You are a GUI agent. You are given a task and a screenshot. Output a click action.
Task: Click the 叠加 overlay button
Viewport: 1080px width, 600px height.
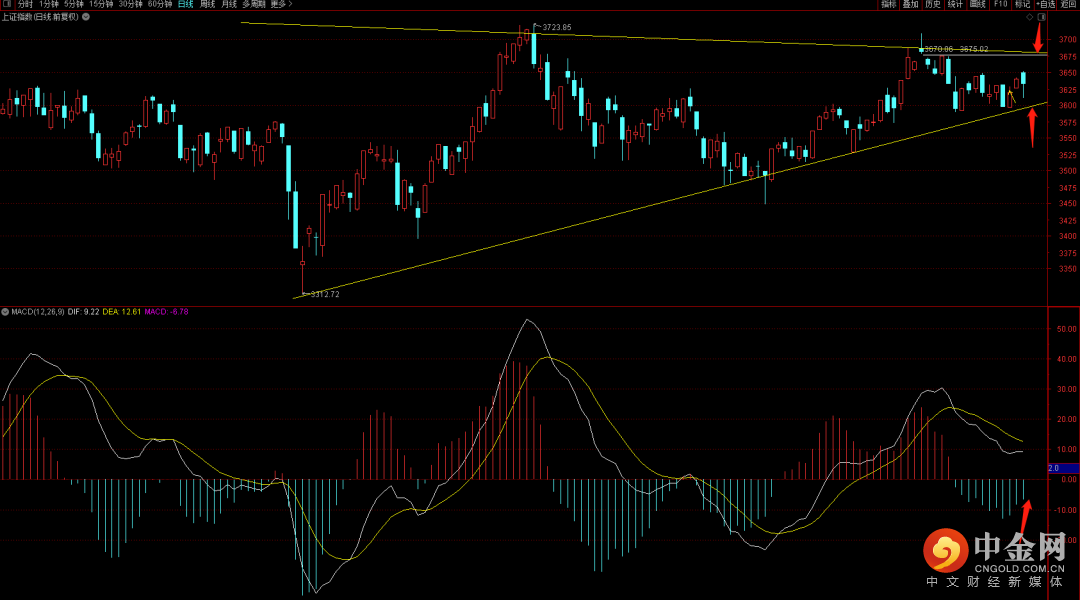(x=910, y=5)
